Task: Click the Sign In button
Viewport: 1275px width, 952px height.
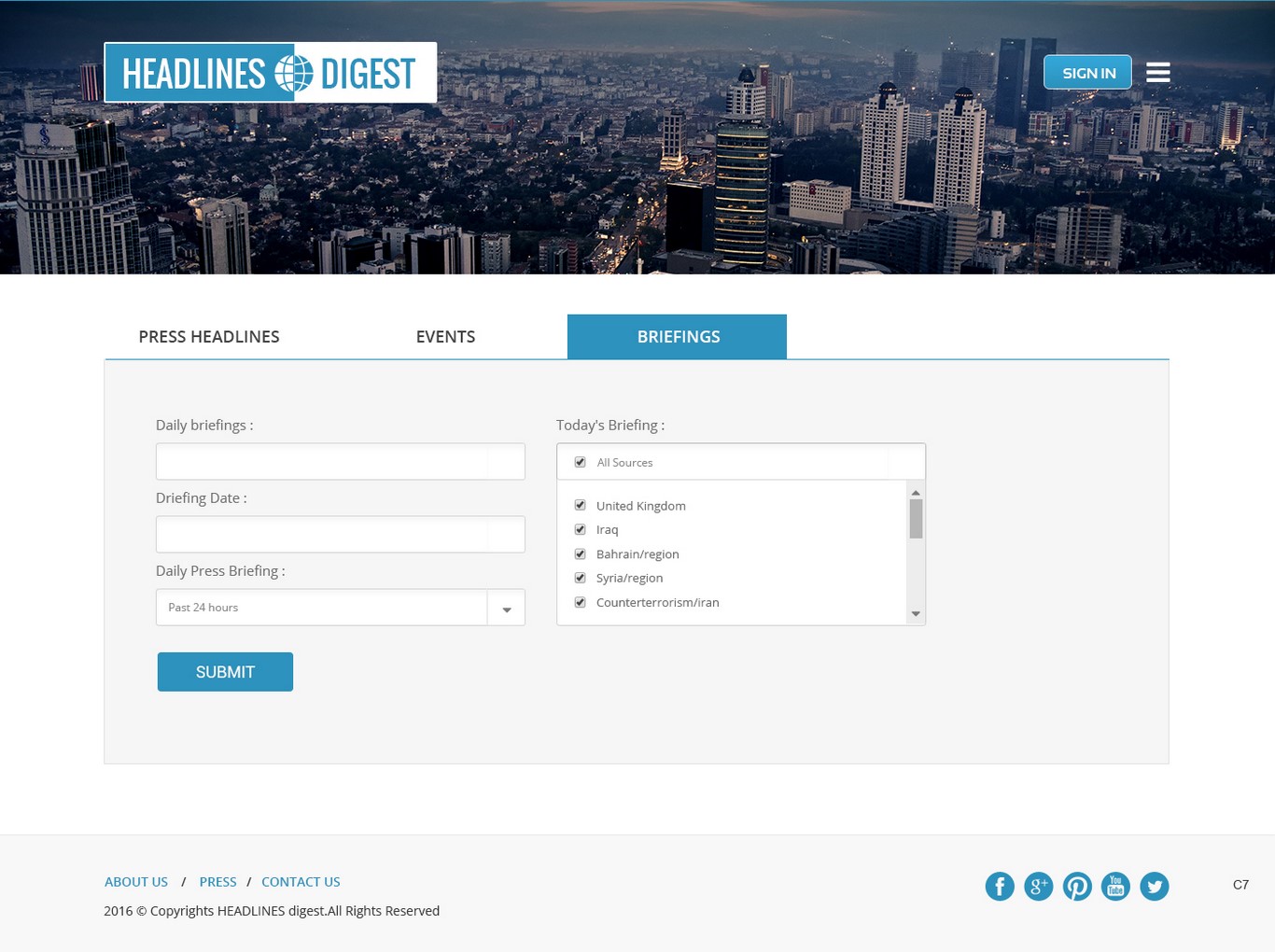Action: point(1087,73)
